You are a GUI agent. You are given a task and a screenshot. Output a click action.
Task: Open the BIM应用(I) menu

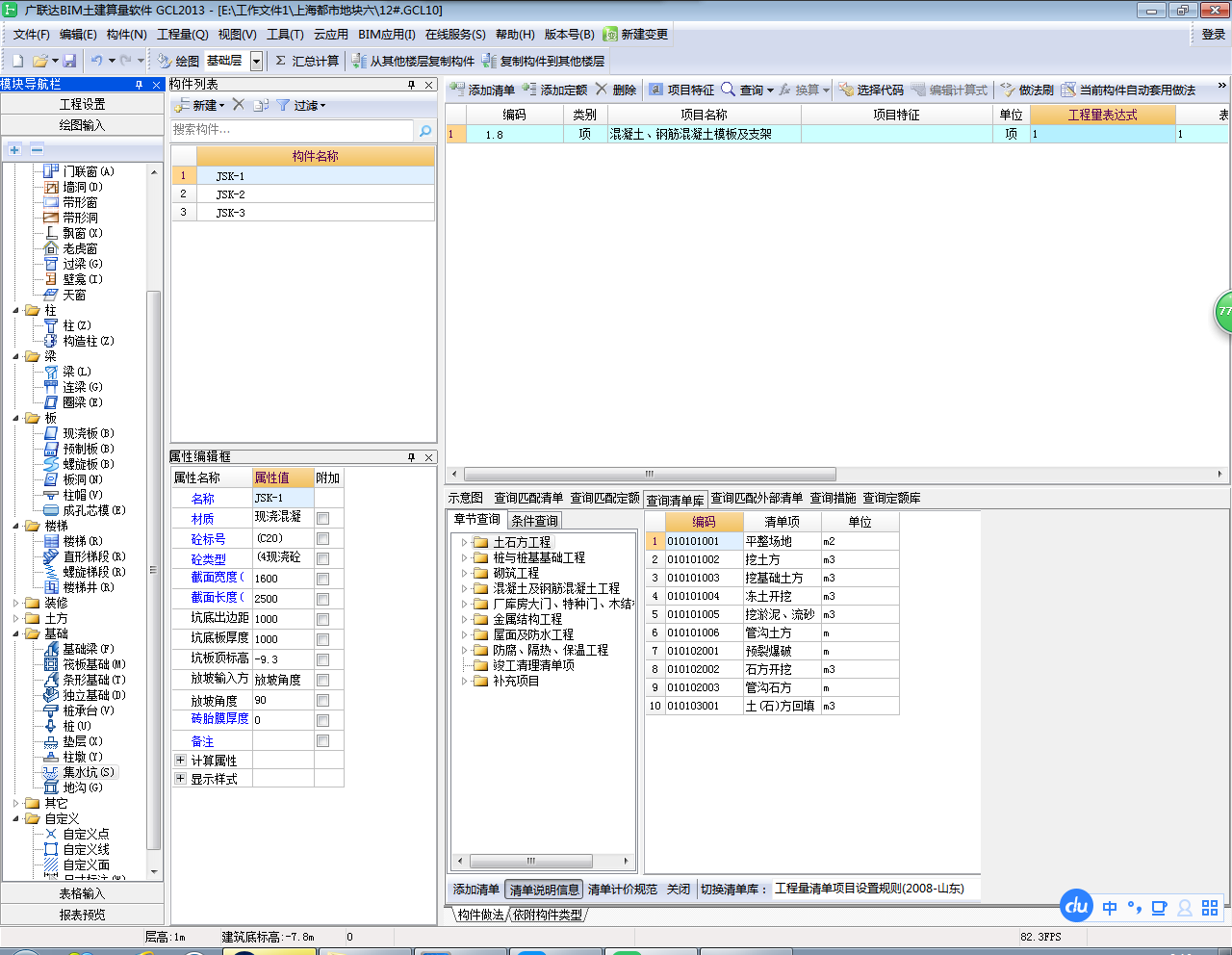[x=387, y=34]
